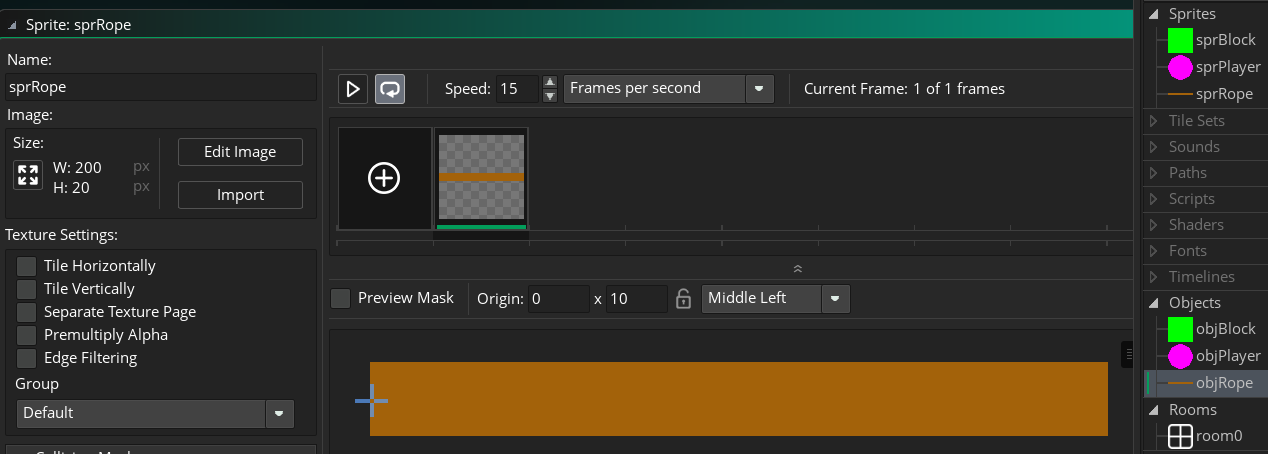Click the Origin Y field
Viewport: 1268px width, 454px height.
(636, 298)
